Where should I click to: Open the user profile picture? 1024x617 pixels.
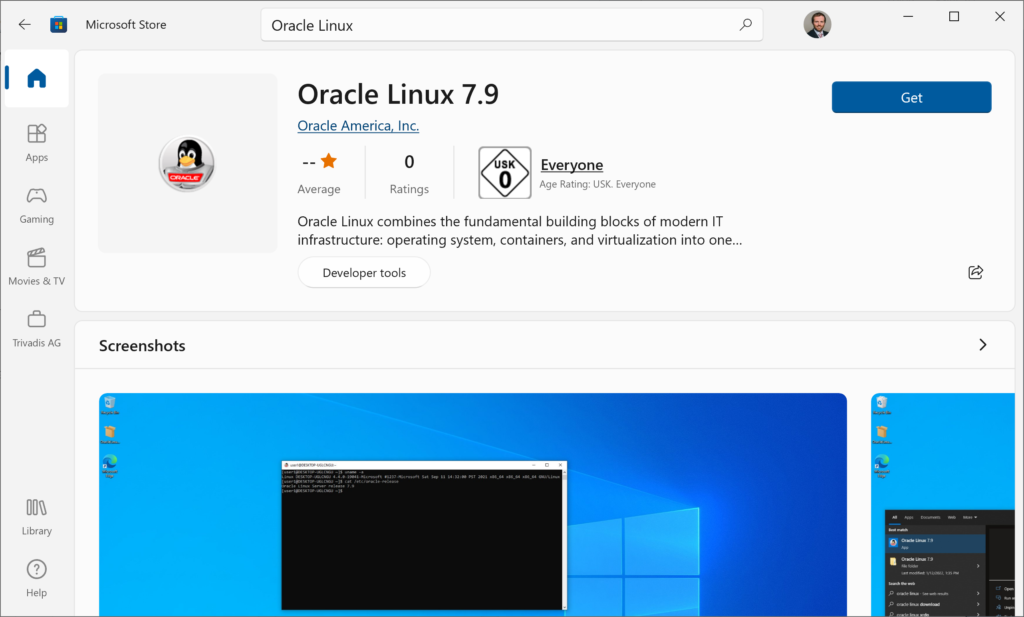(x=817, y=25)
